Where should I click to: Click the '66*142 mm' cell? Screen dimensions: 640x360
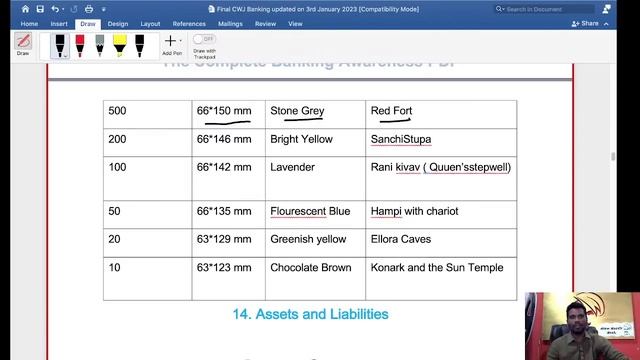228,178
